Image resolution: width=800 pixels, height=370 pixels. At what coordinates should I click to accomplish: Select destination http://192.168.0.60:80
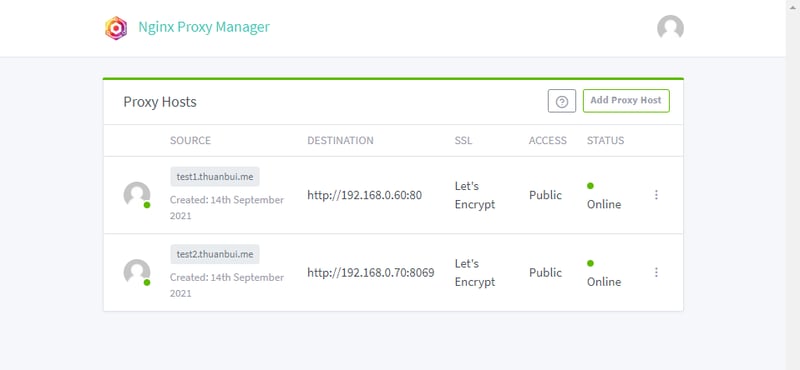click(364, 195)
